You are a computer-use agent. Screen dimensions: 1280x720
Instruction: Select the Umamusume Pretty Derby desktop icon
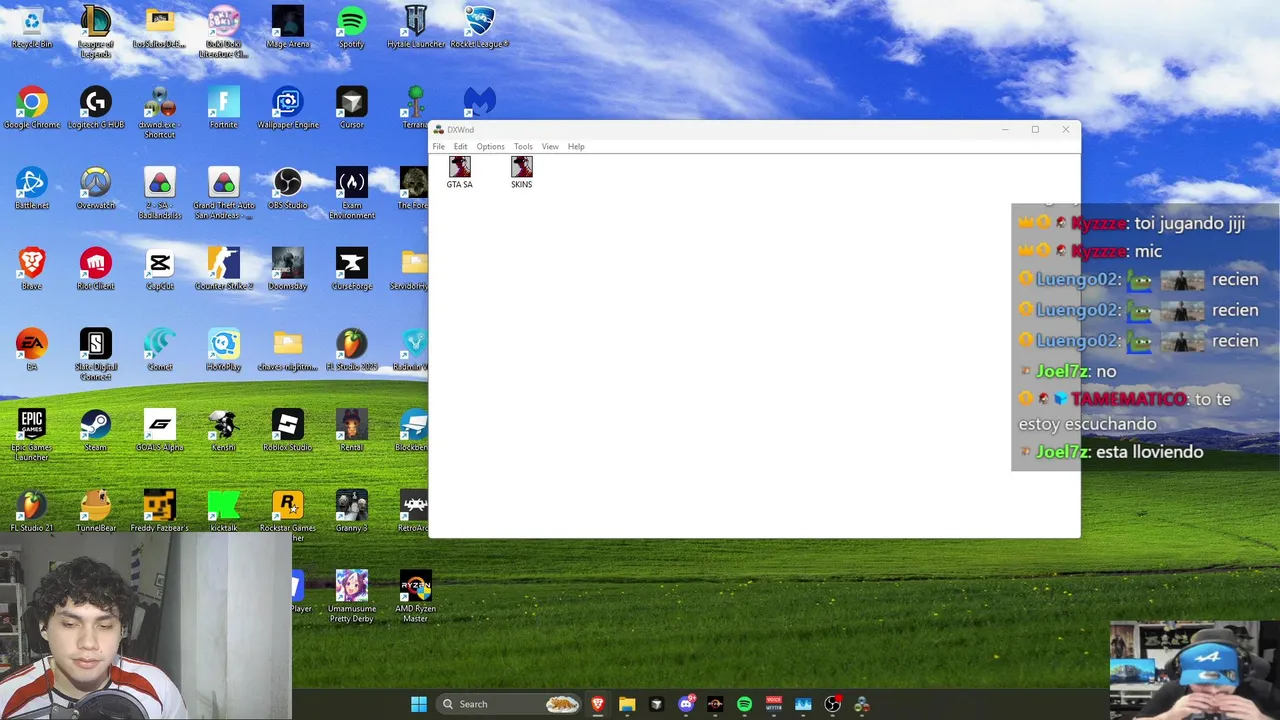pos(352,596)
